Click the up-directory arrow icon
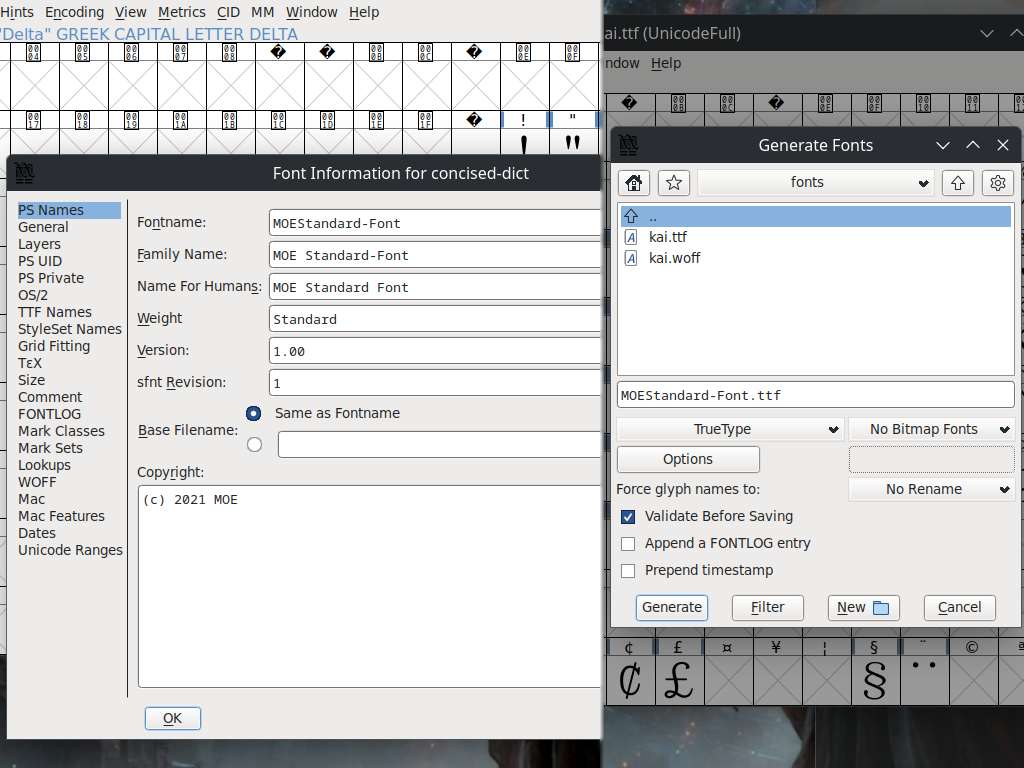 pos(957,182)
